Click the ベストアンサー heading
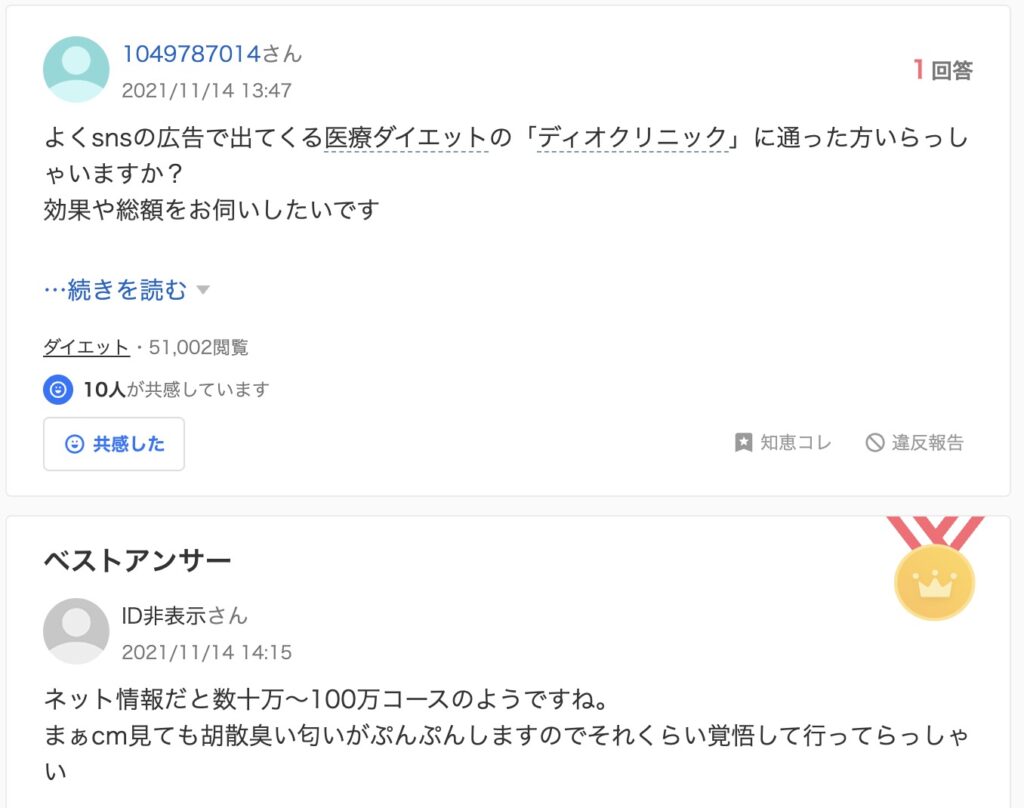This screenshot has width=1024, height=808. (x=137, y=560)
